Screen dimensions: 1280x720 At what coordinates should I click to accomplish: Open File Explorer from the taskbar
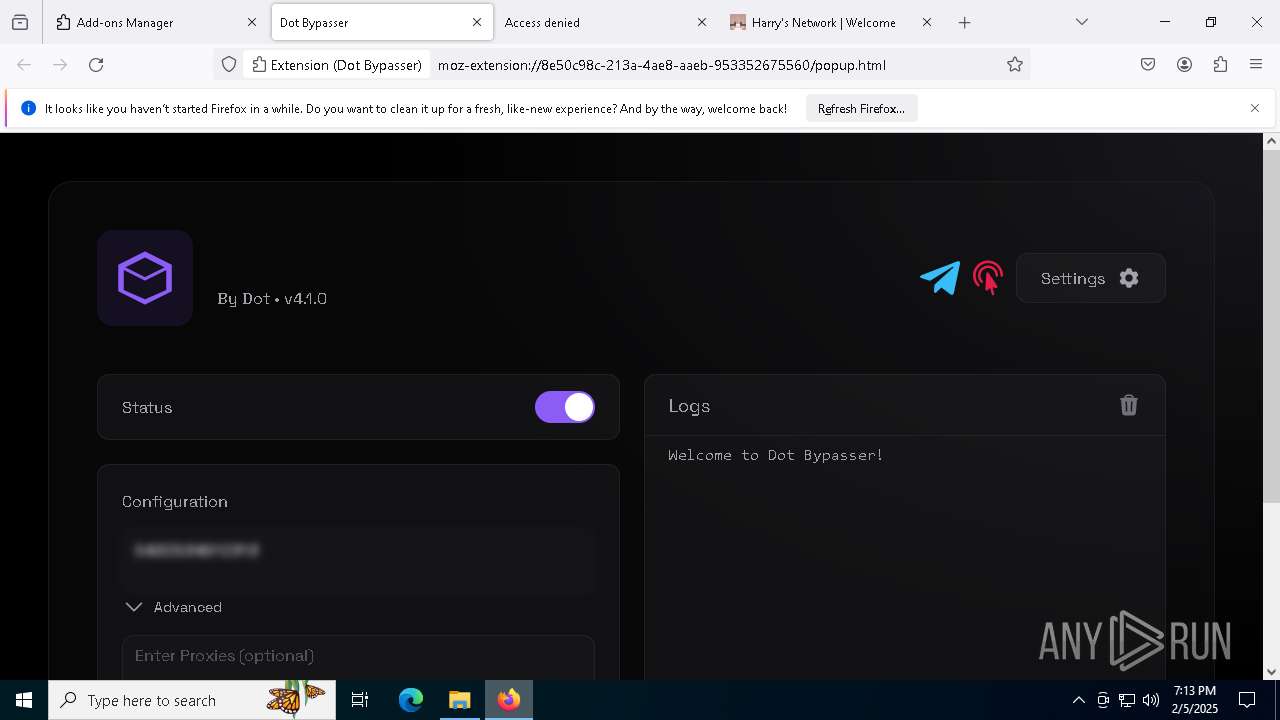click(x=459, y=700)
